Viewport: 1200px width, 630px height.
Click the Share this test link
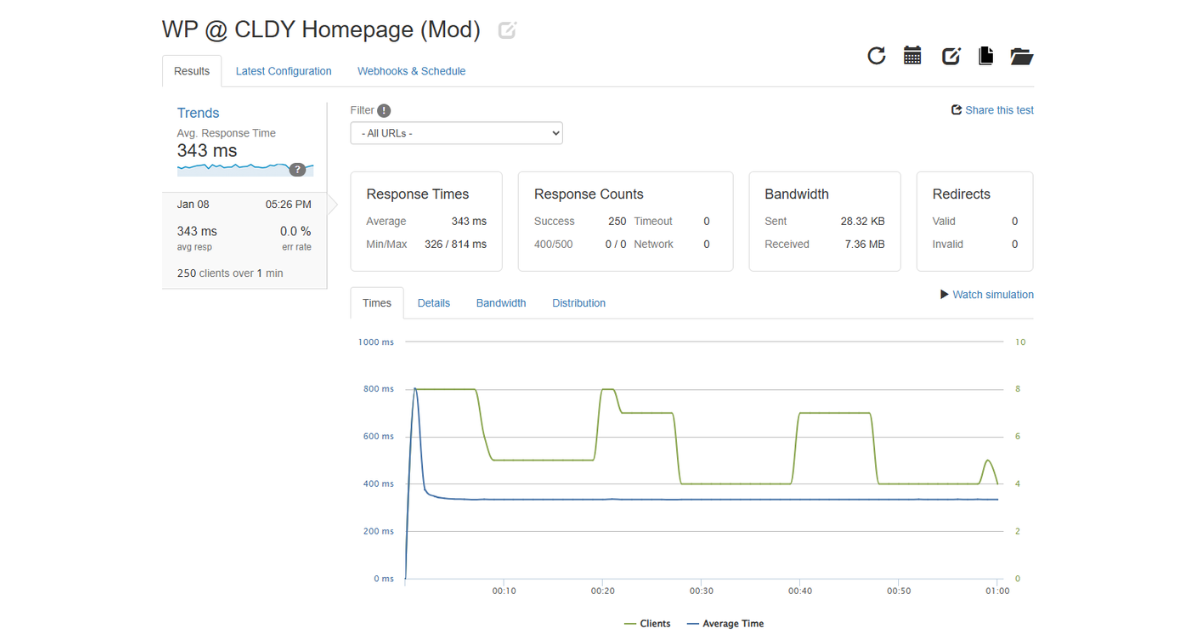(x=992, y=110)
